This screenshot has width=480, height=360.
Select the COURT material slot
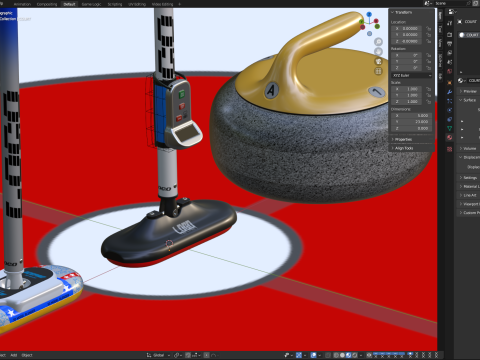click(x=469, y=35)
